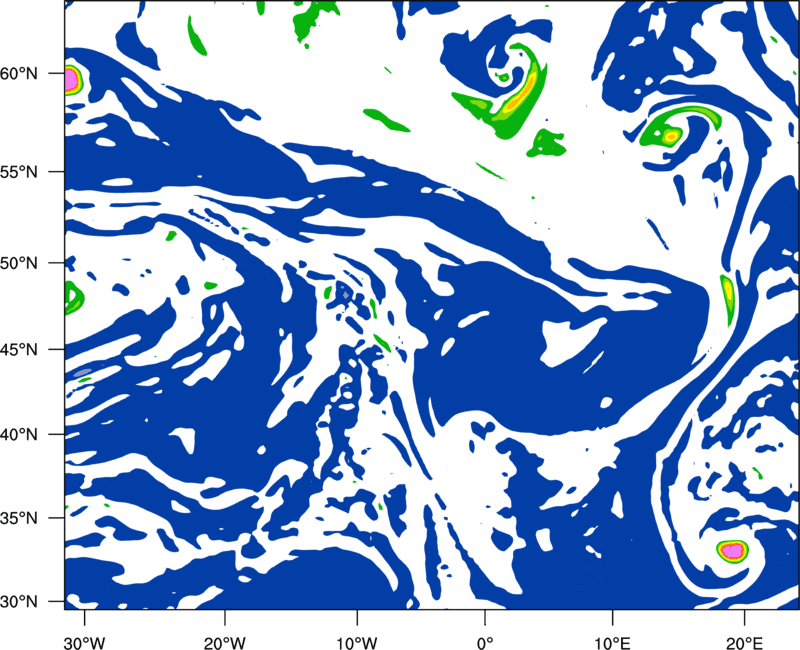
Task: Click the 45°N latitude label
Action: click(x=19, y=349)
